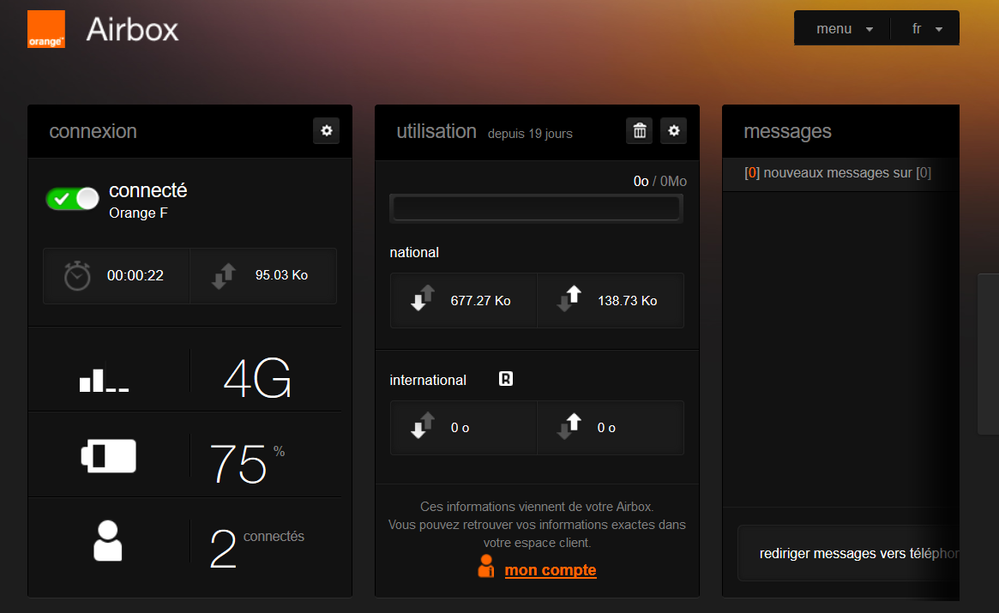Click the international roaming R icon
This screenshot has height=613, width=999.
pyautogui.click(x=505, y=379)
